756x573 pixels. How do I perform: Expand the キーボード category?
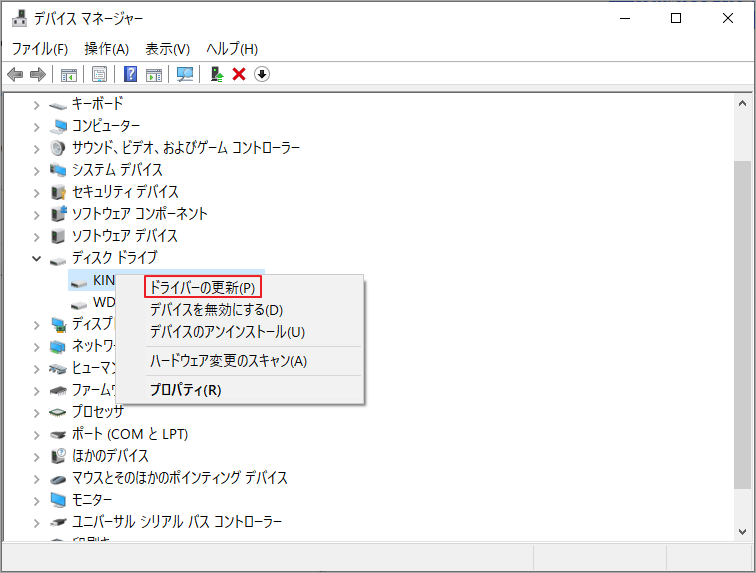[37, 105]
